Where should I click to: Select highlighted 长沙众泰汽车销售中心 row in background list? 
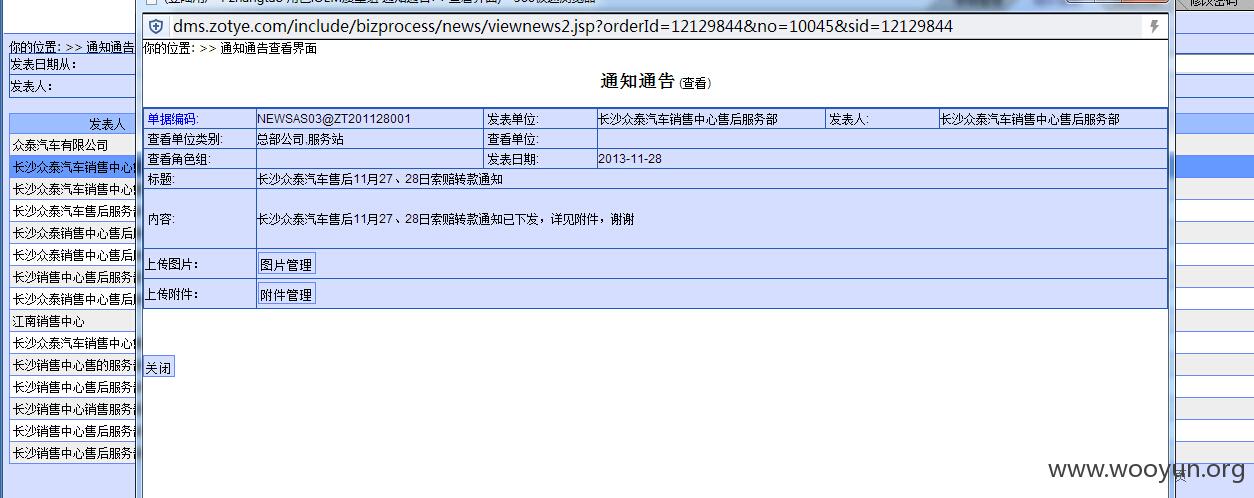pos(72,167)
